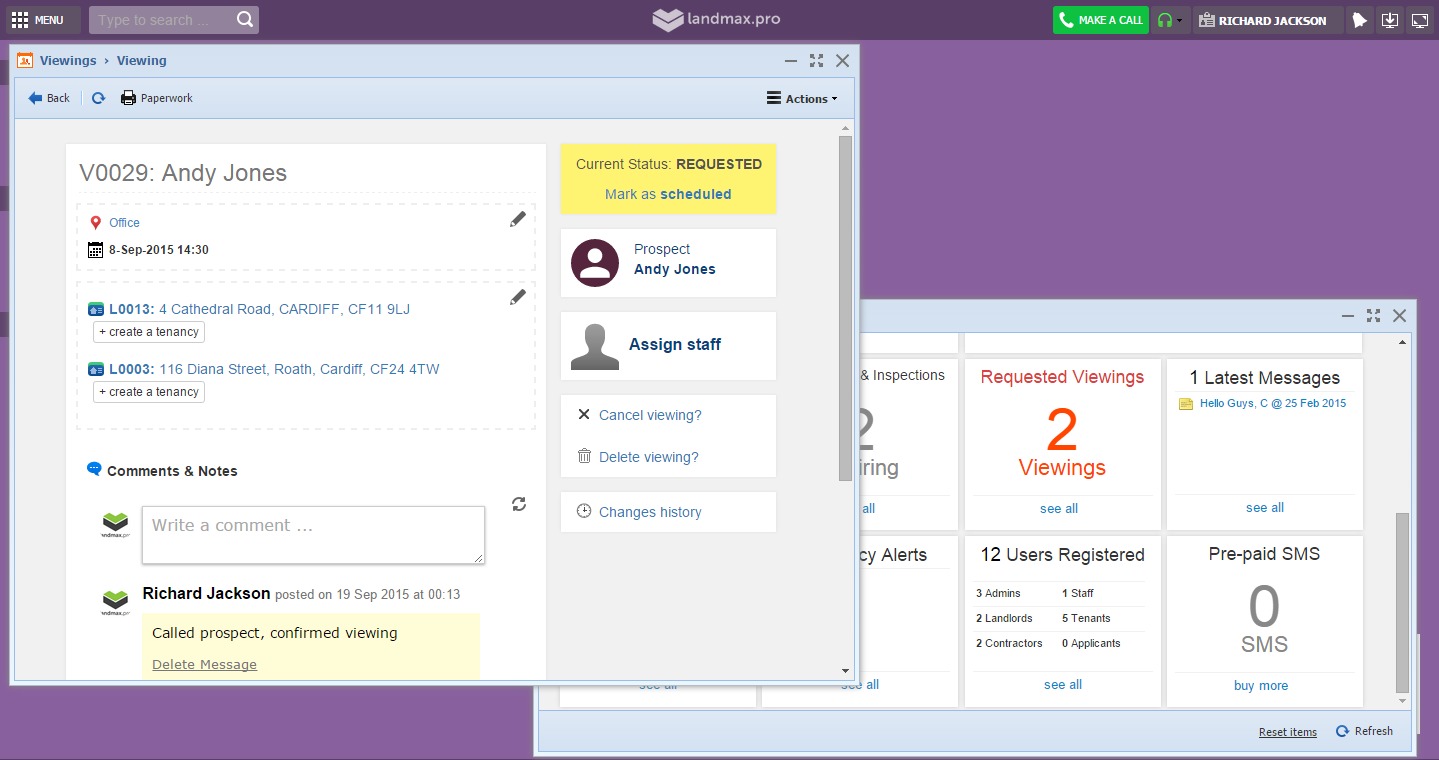Create a tenancy for 4 Cathedral Road
Viewport: 1439px width, 760px height.
click(149, 332)
